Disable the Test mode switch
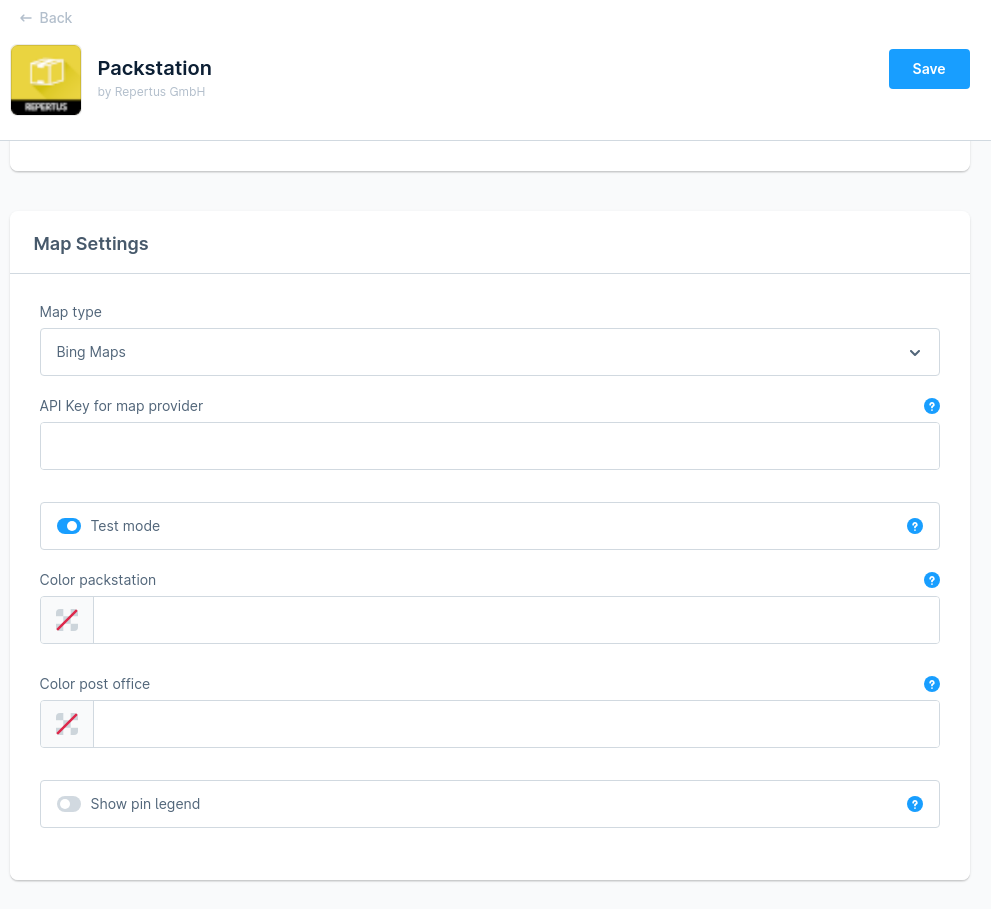The width and height of the screenshot is (991, 909). (x=69, y=526)
